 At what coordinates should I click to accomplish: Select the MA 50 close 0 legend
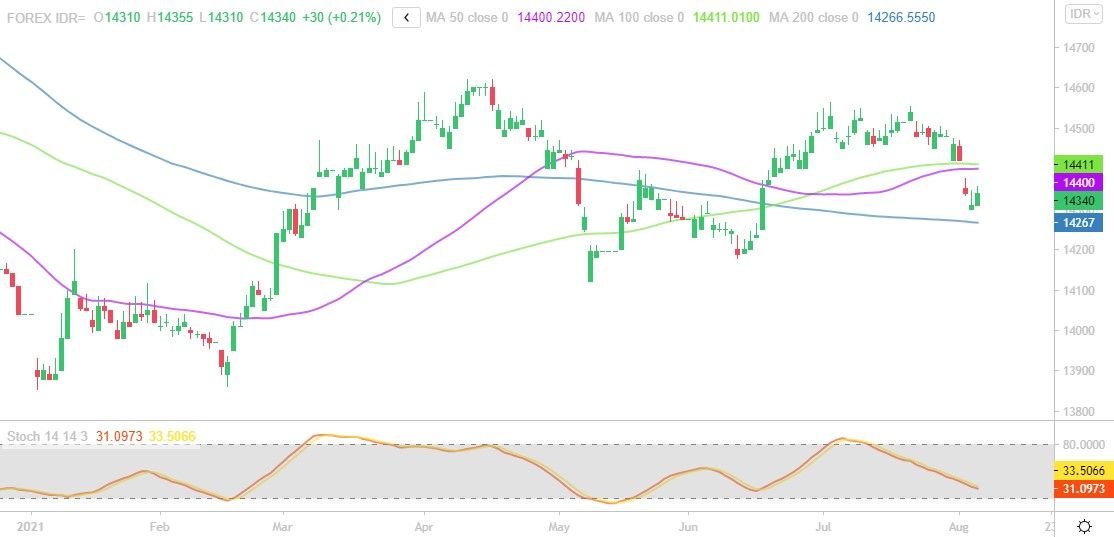click(467, 17)
